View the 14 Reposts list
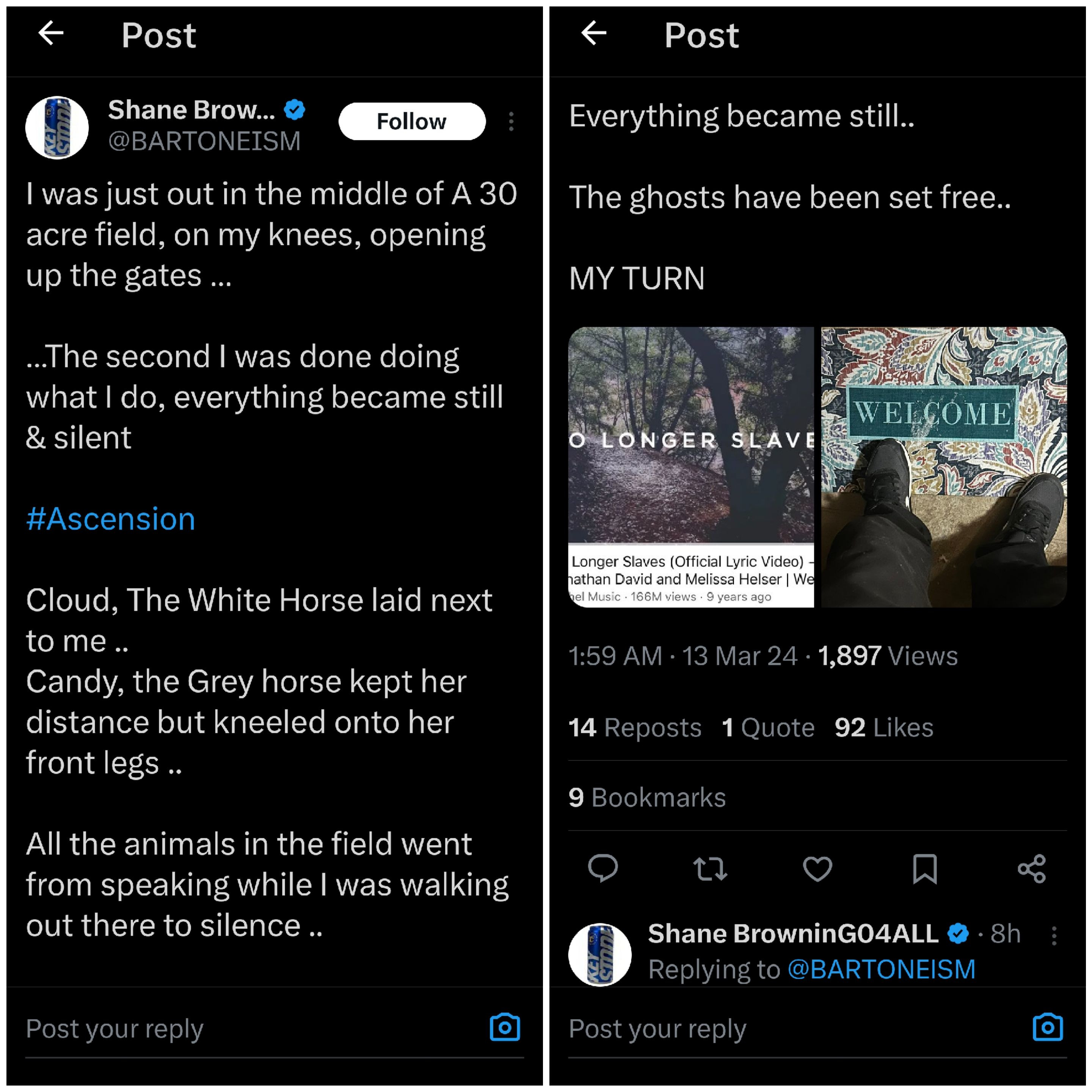The height and width of the screenshot is (1092, 1092). (635, 728)
